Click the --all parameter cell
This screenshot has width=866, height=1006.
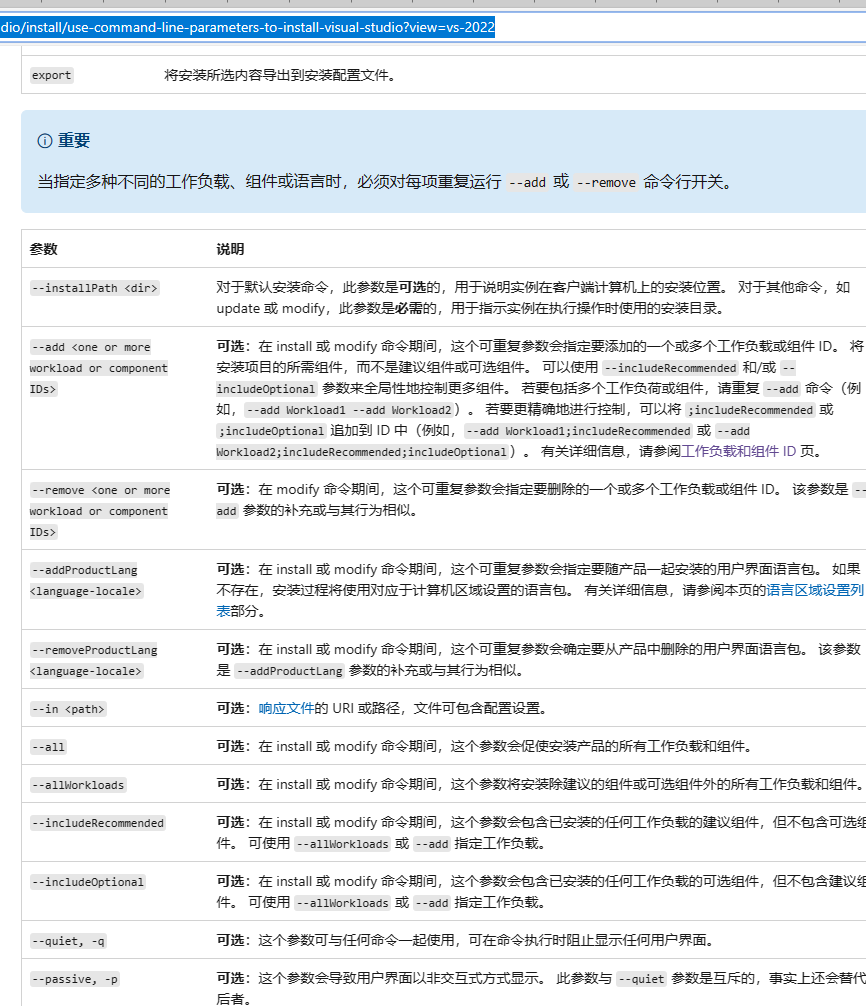coord(48,747)
